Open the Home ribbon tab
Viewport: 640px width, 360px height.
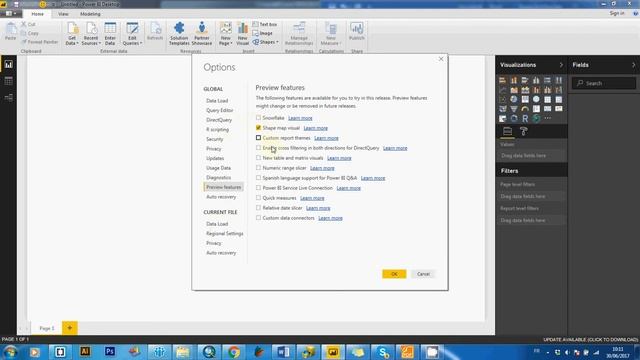pos(38,14)
